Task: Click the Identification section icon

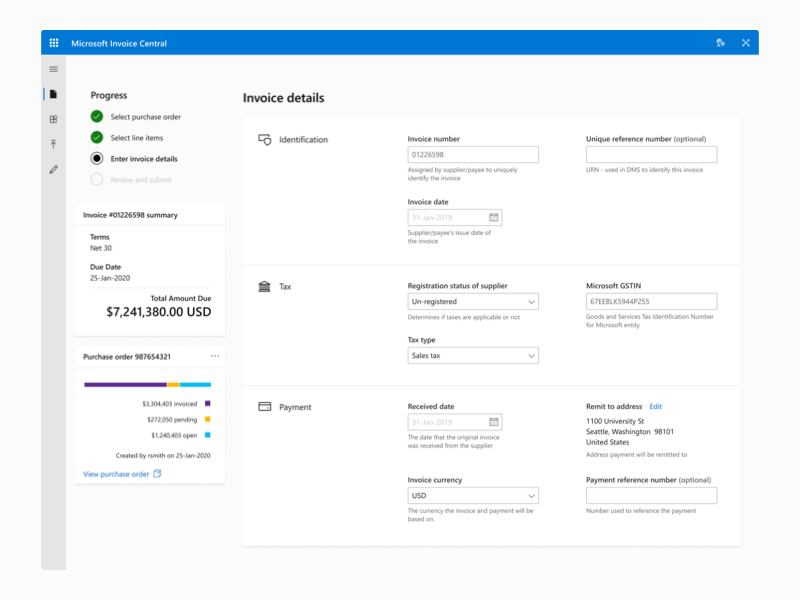Action: click(264, 139)
